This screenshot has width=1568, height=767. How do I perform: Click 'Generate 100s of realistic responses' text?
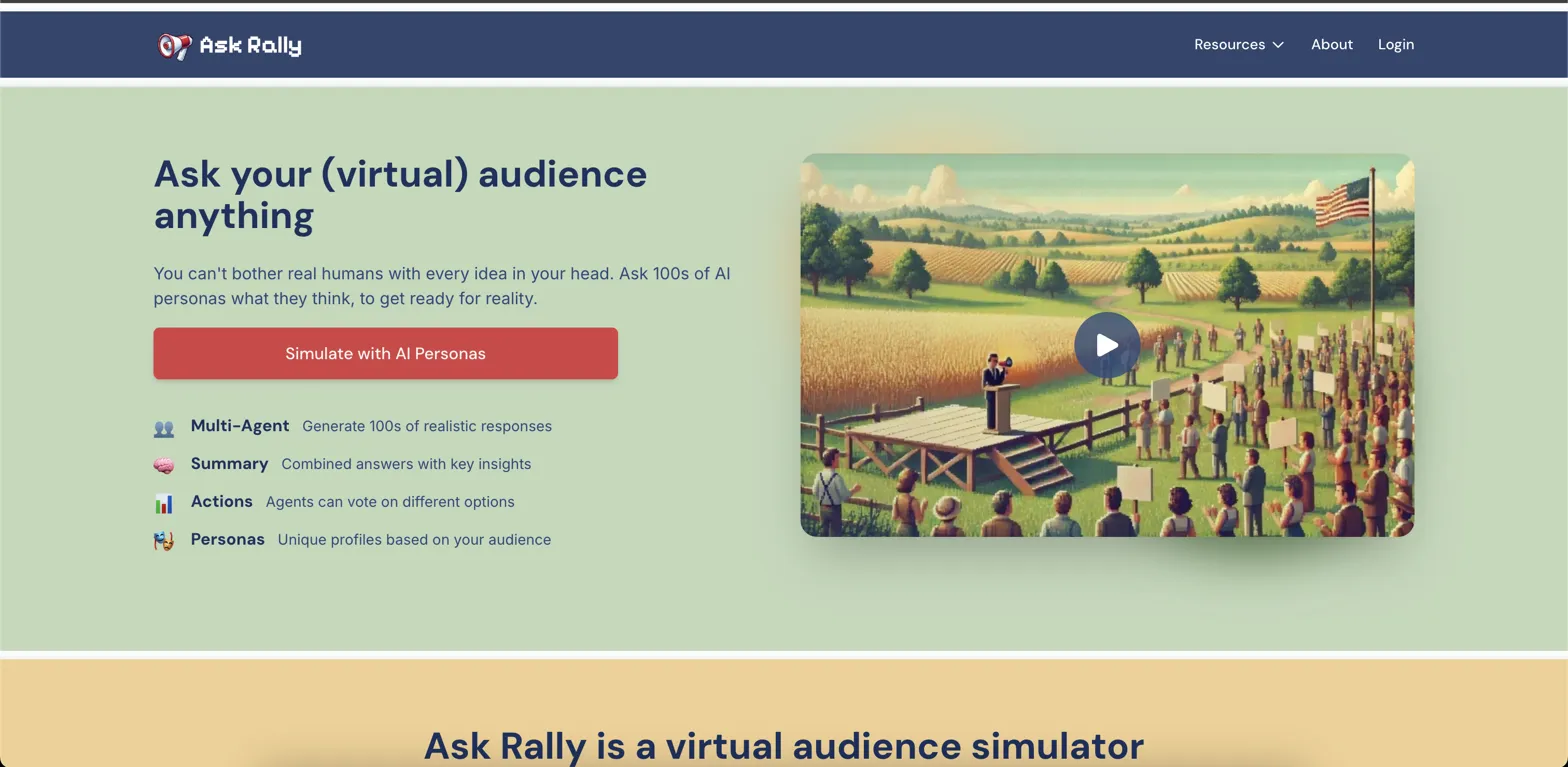427,426
